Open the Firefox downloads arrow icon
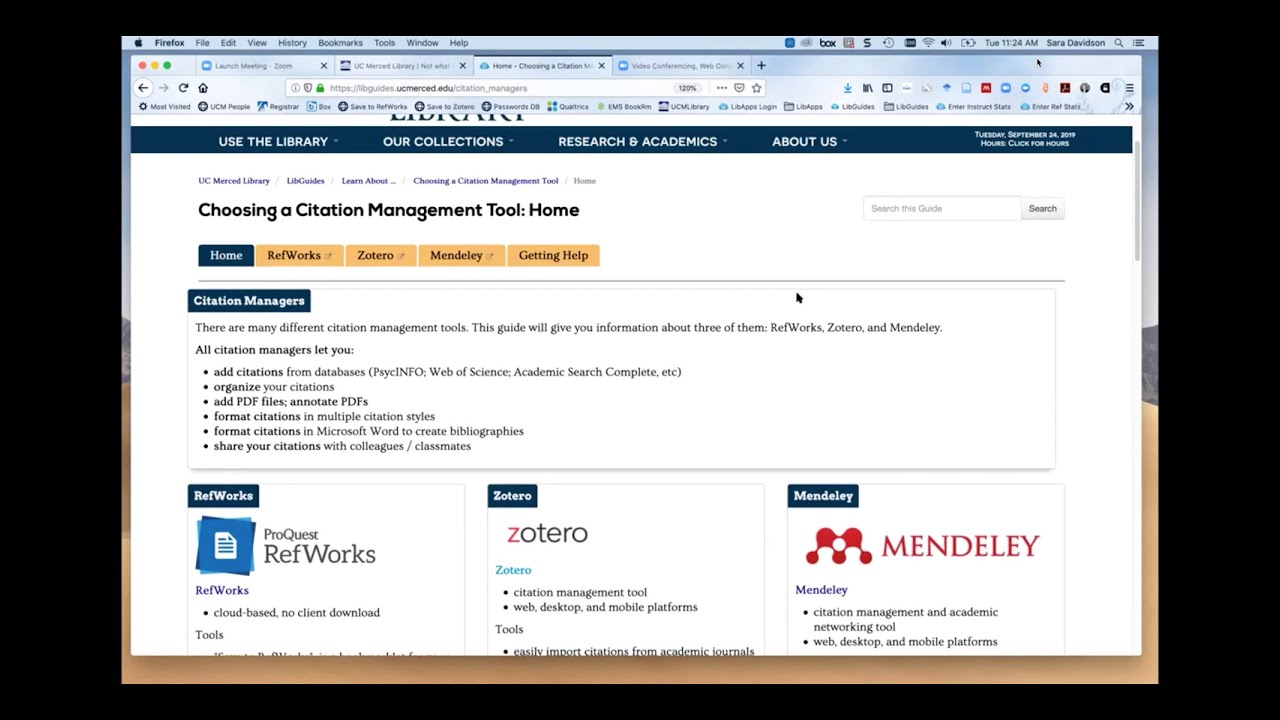The width and height of the screenshot is (1280, 720). coord(848,88)
